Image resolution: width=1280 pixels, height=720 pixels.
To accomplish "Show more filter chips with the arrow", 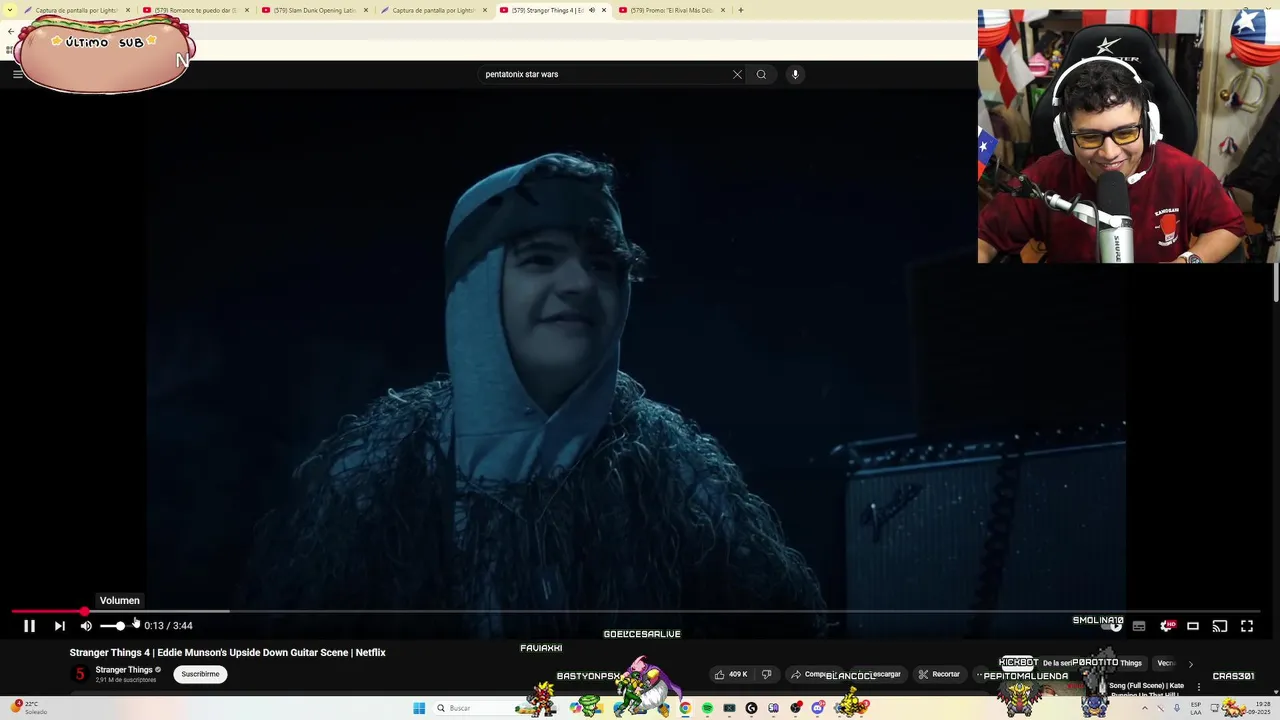I will point(1190,664).
